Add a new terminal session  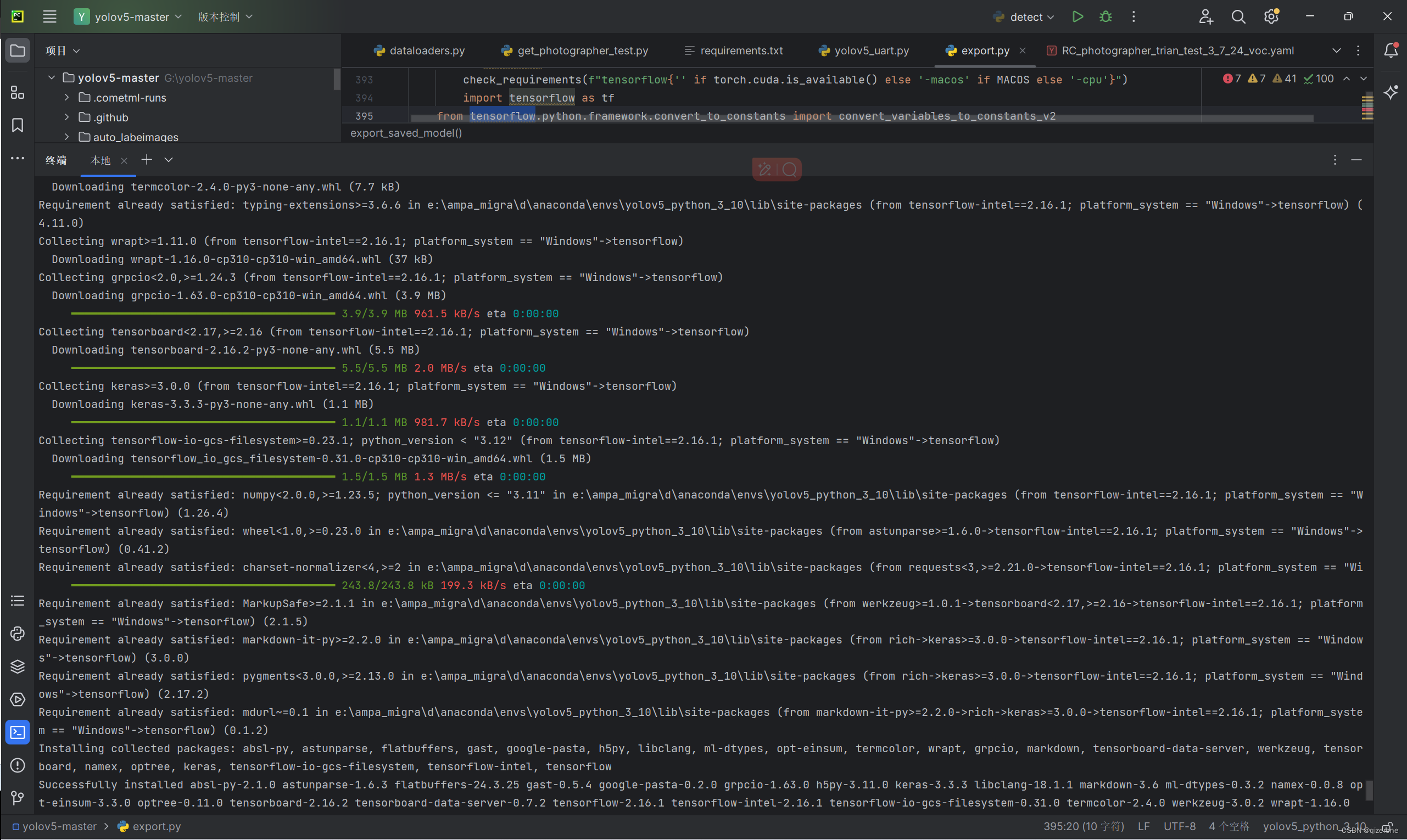pyautogui.click(x=147, y=160)
